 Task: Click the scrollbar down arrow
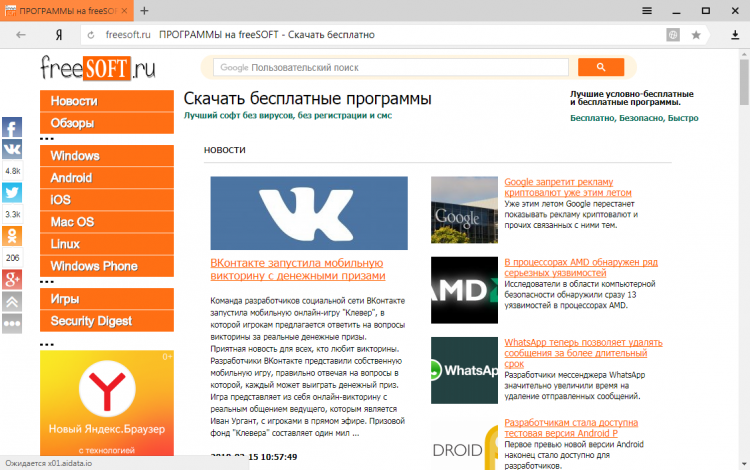pos(744,464)
